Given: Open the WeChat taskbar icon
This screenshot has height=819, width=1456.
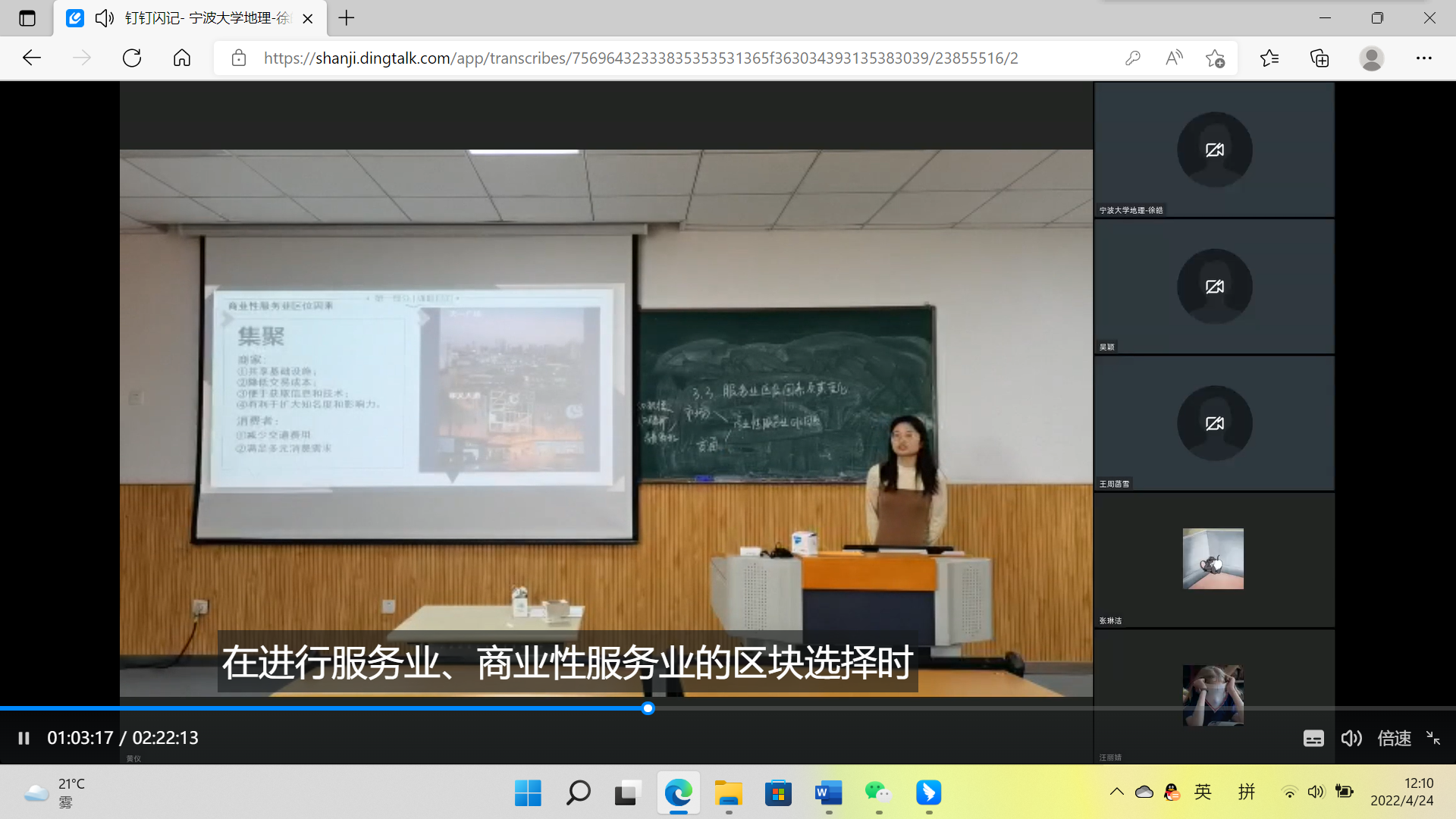Looking at the screenshot, I should (x=878, y=793).
